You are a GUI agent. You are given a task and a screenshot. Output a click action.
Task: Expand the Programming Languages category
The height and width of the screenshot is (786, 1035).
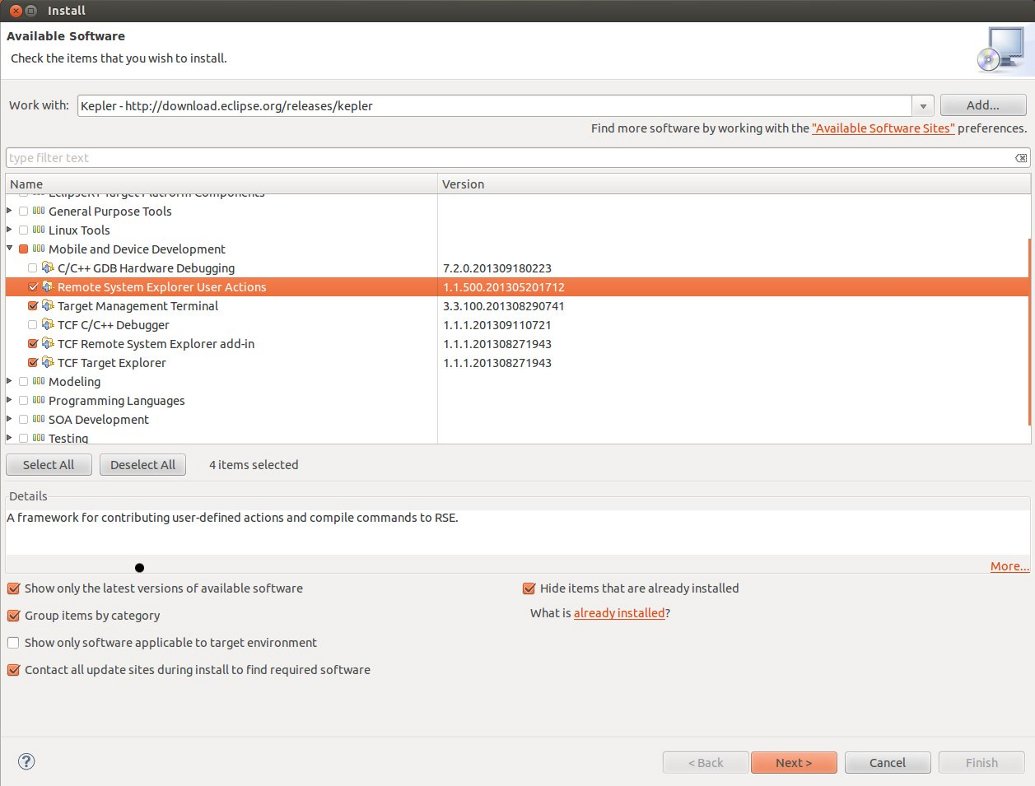(10, 401)
